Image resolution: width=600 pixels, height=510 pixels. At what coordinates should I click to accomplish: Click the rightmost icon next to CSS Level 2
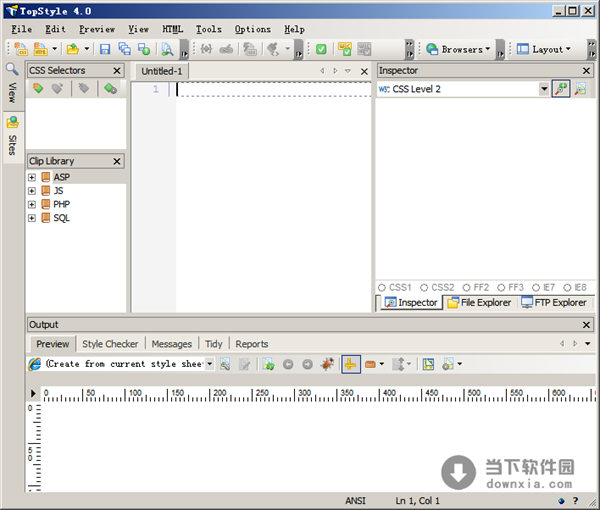(580, 89)
